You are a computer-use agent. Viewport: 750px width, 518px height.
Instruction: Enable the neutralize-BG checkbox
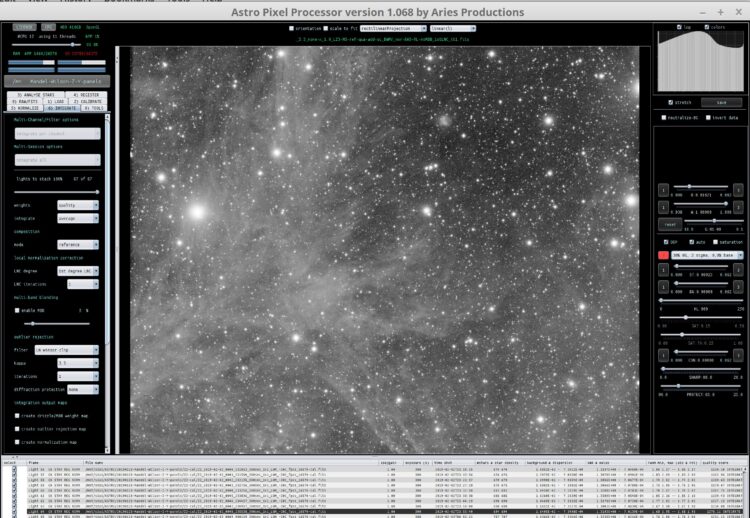664,117
